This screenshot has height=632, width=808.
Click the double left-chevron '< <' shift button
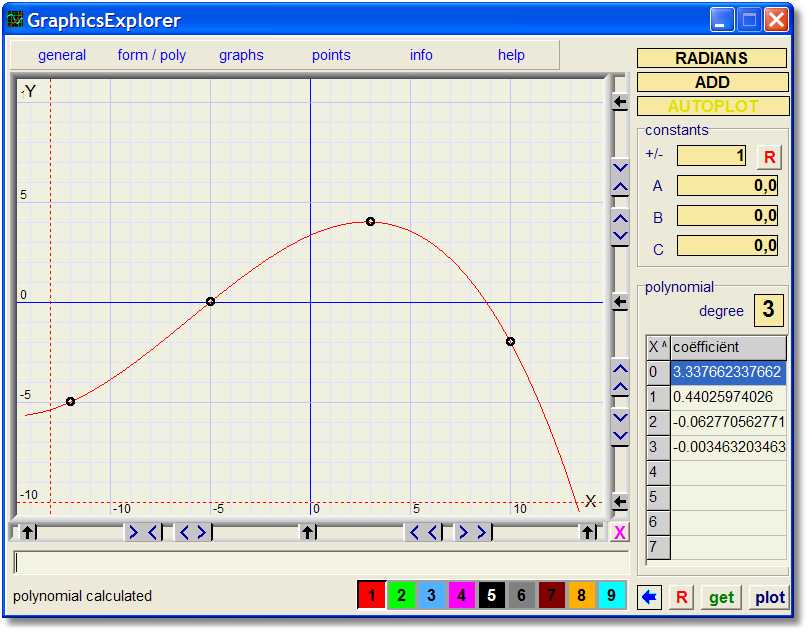coord(424,532)
